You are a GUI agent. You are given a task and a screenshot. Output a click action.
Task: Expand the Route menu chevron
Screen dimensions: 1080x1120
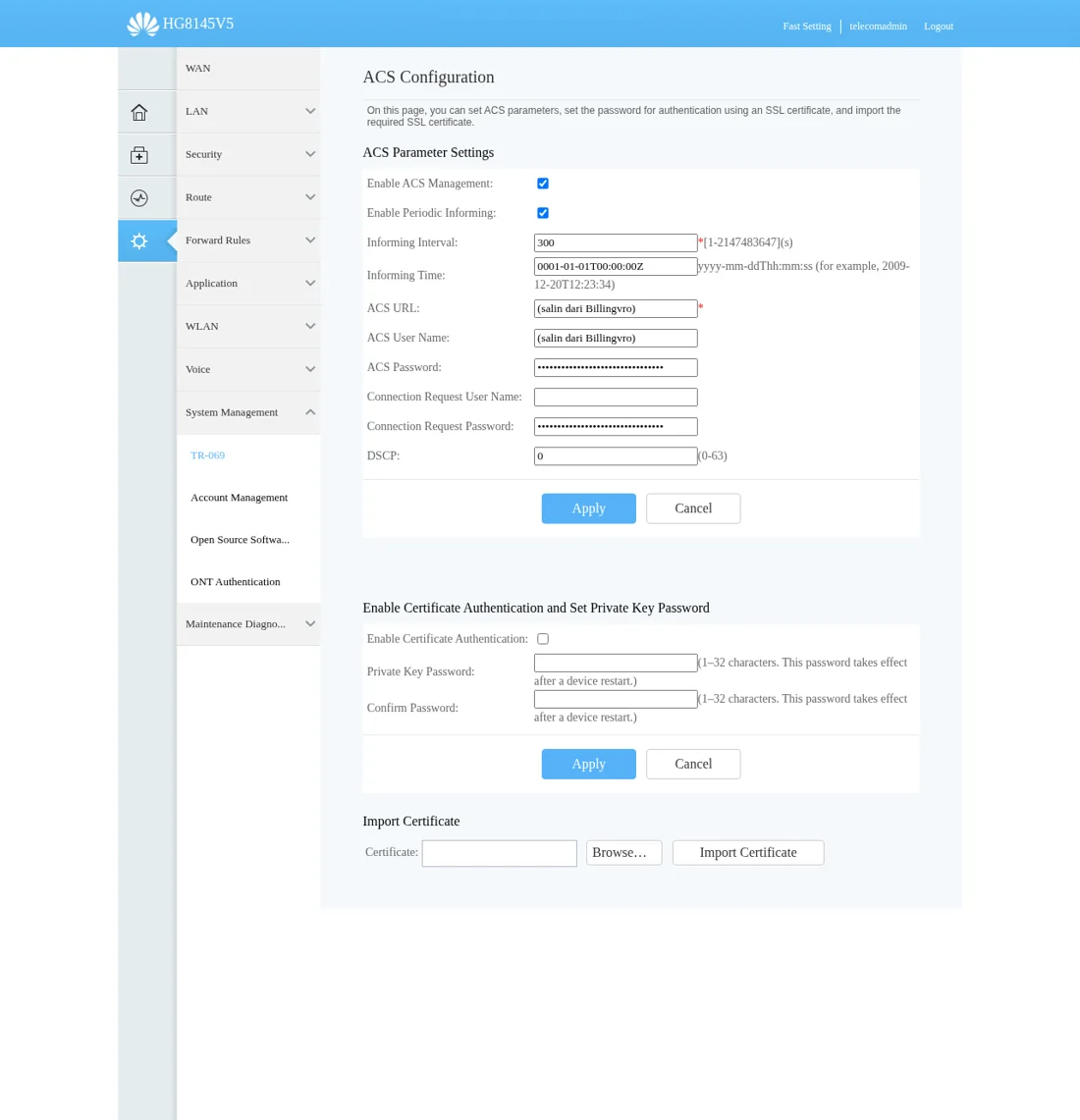click(310, 196)
